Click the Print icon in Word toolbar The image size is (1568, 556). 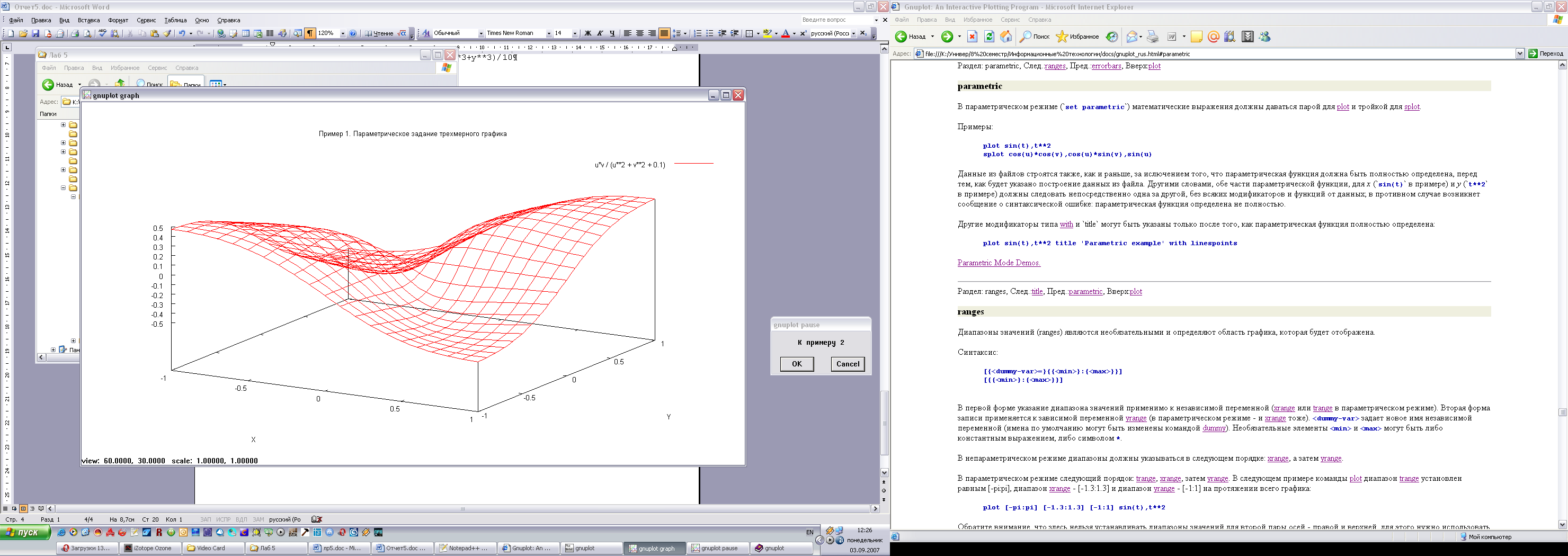75,33
